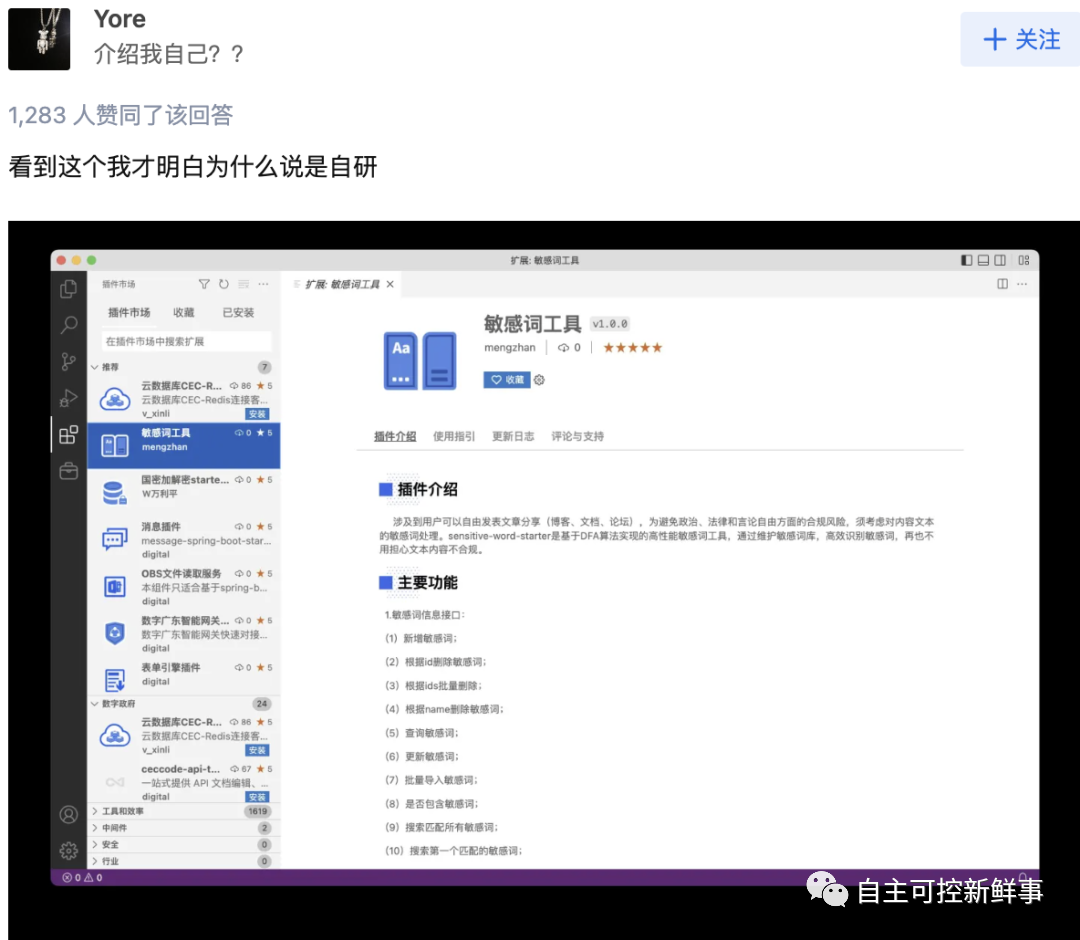This screenshot has height=940, width=1080.
Task: Collapse the 推荐 section
Action: pos(95,367)
